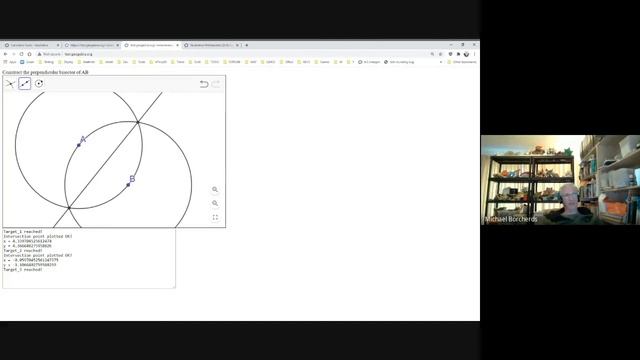Close the active GeoGebra test tab
This screenshot has height=360, width=640.
[178, 45]
